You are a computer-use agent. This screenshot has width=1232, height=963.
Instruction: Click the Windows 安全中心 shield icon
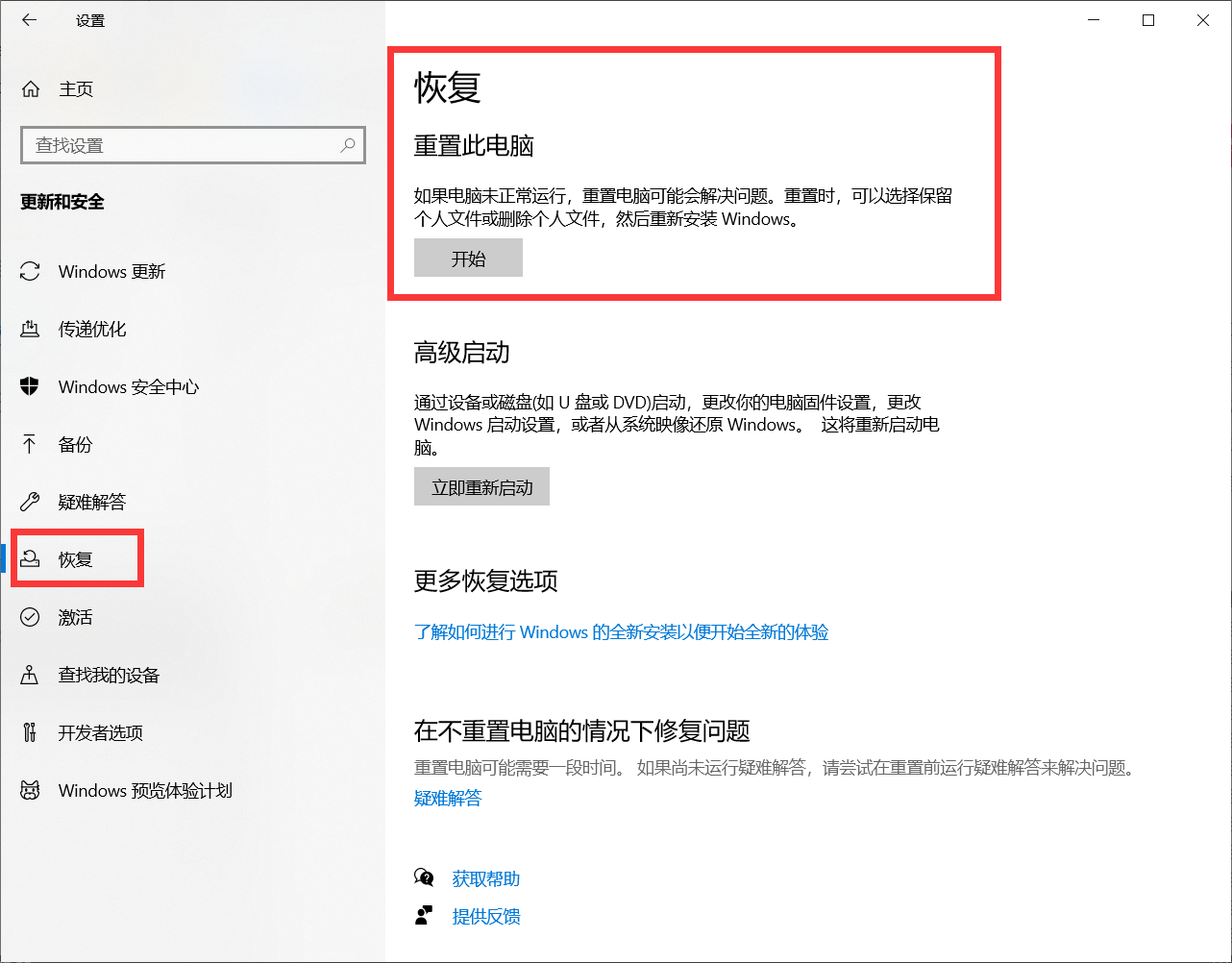[x=30, y=386]
